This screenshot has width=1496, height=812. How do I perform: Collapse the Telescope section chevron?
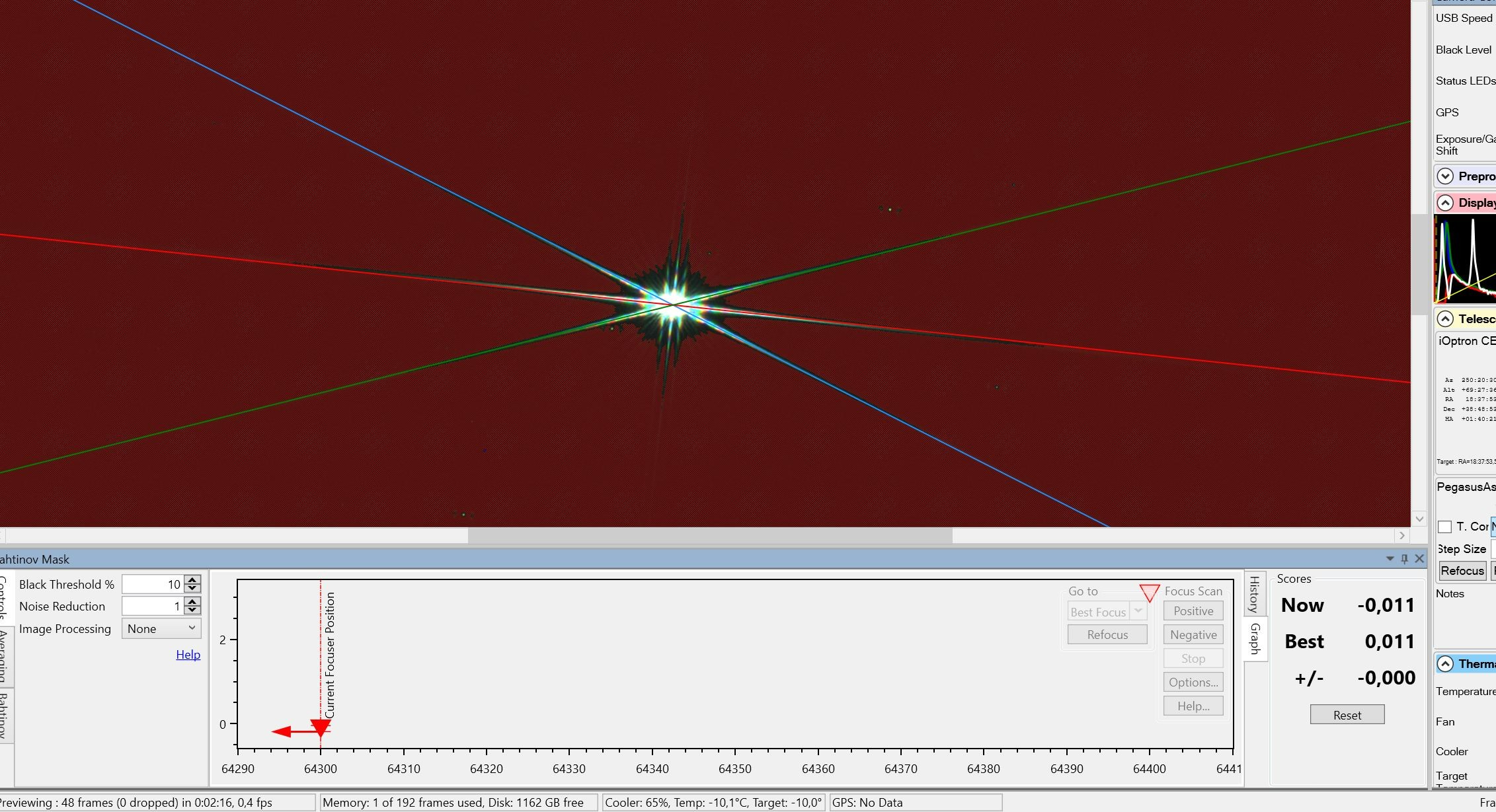coord(1445,319)
